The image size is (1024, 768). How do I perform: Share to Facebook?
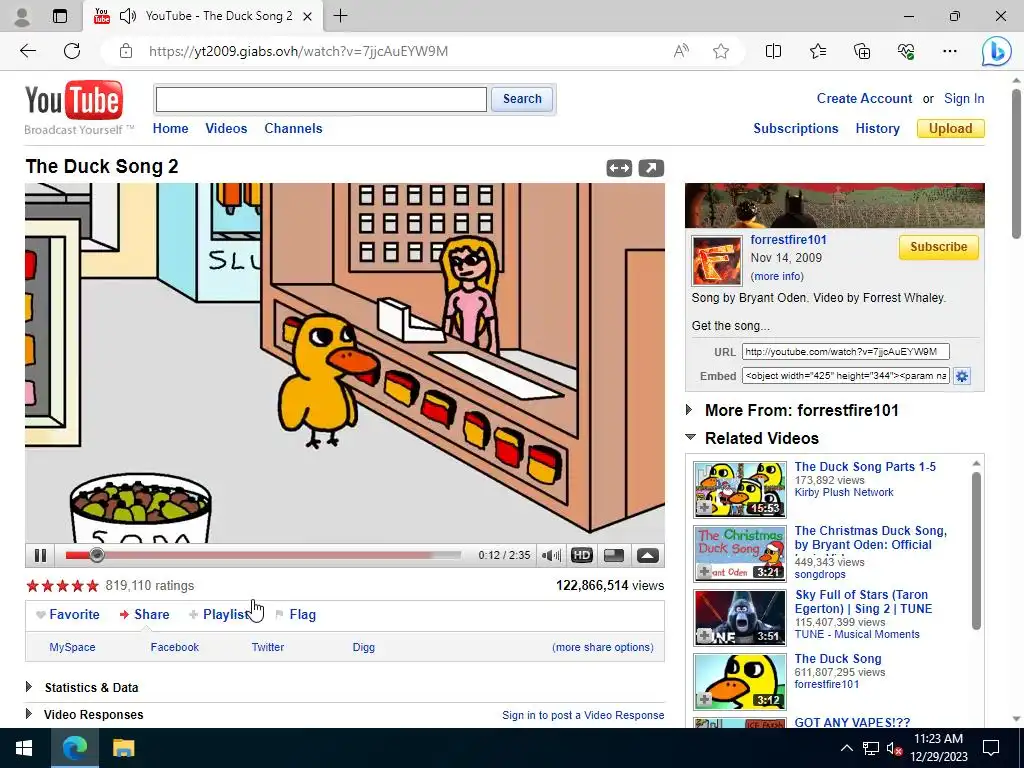click(x=174, y=647)
